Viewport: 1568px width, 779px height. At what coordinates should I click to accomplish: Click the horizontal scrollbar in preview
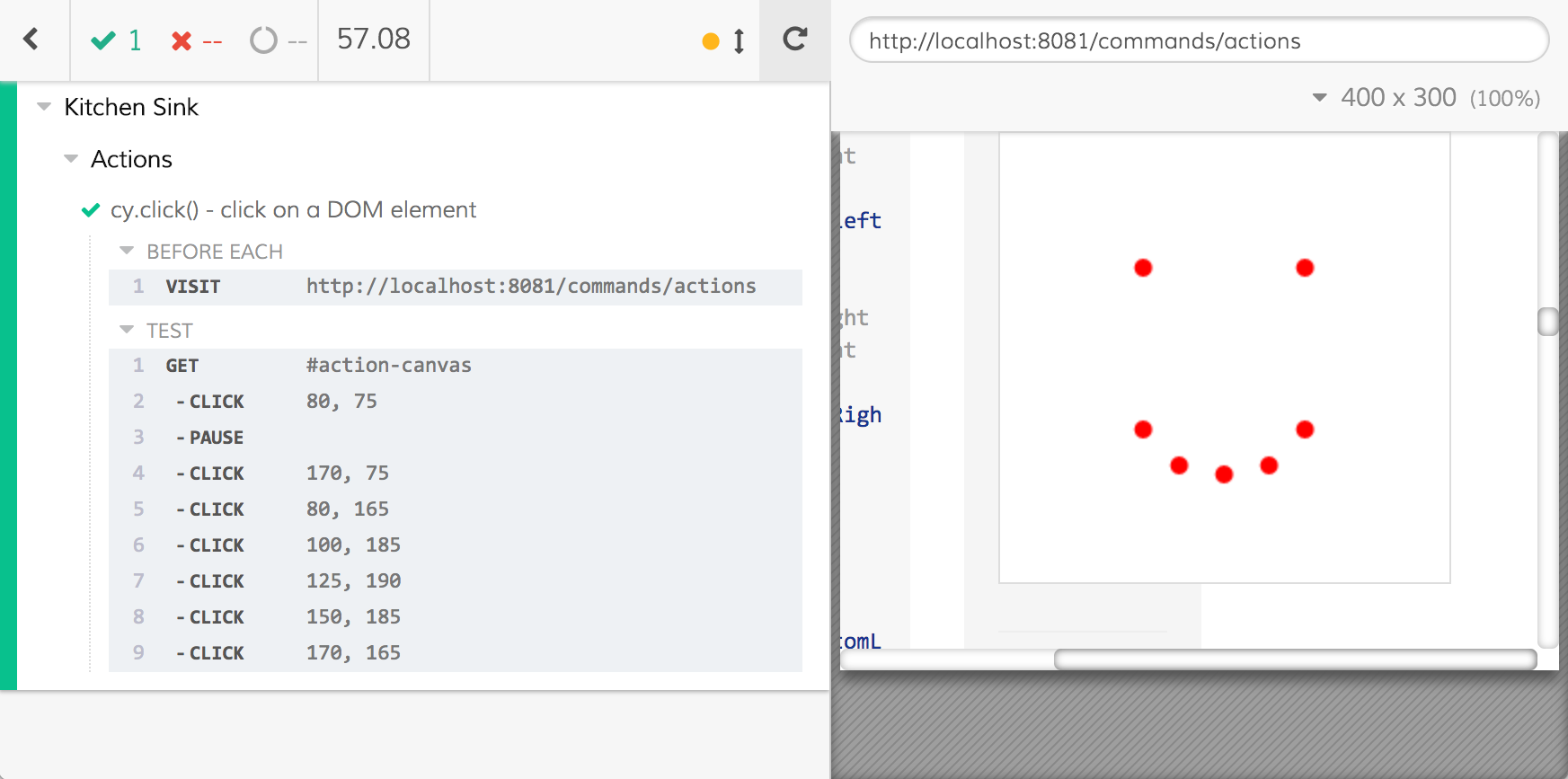(1294, 659)
